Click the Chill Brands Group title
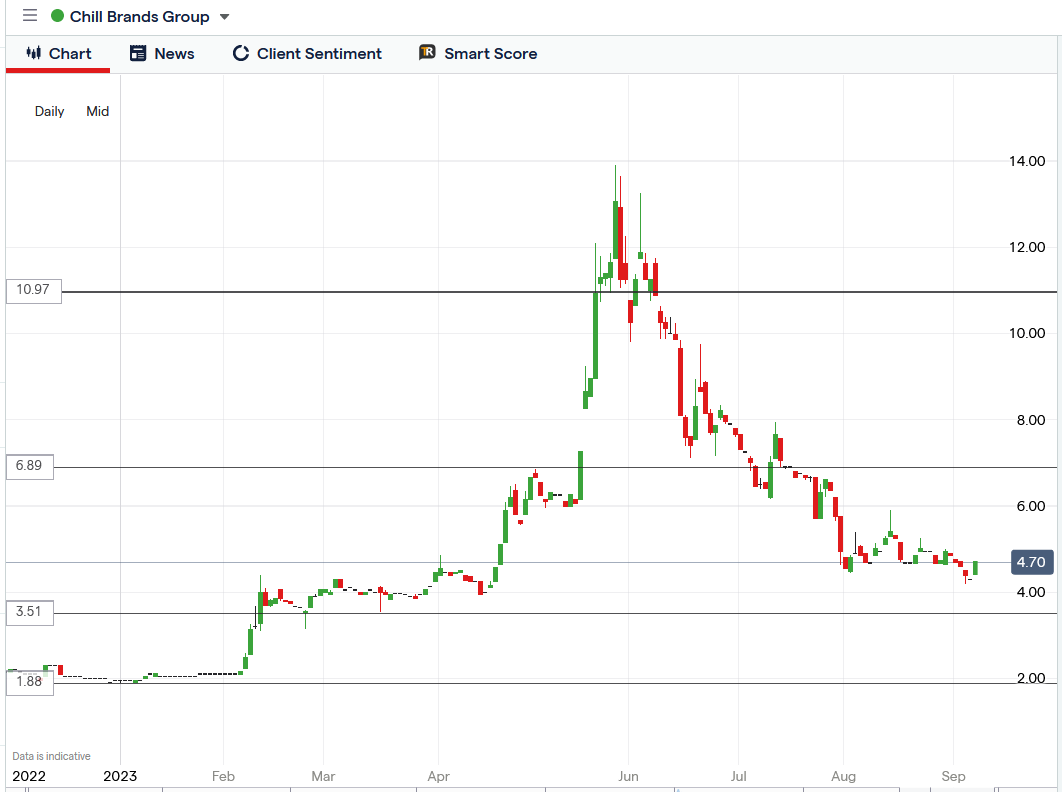1062x792 pixels. click(x=140, y=16)
